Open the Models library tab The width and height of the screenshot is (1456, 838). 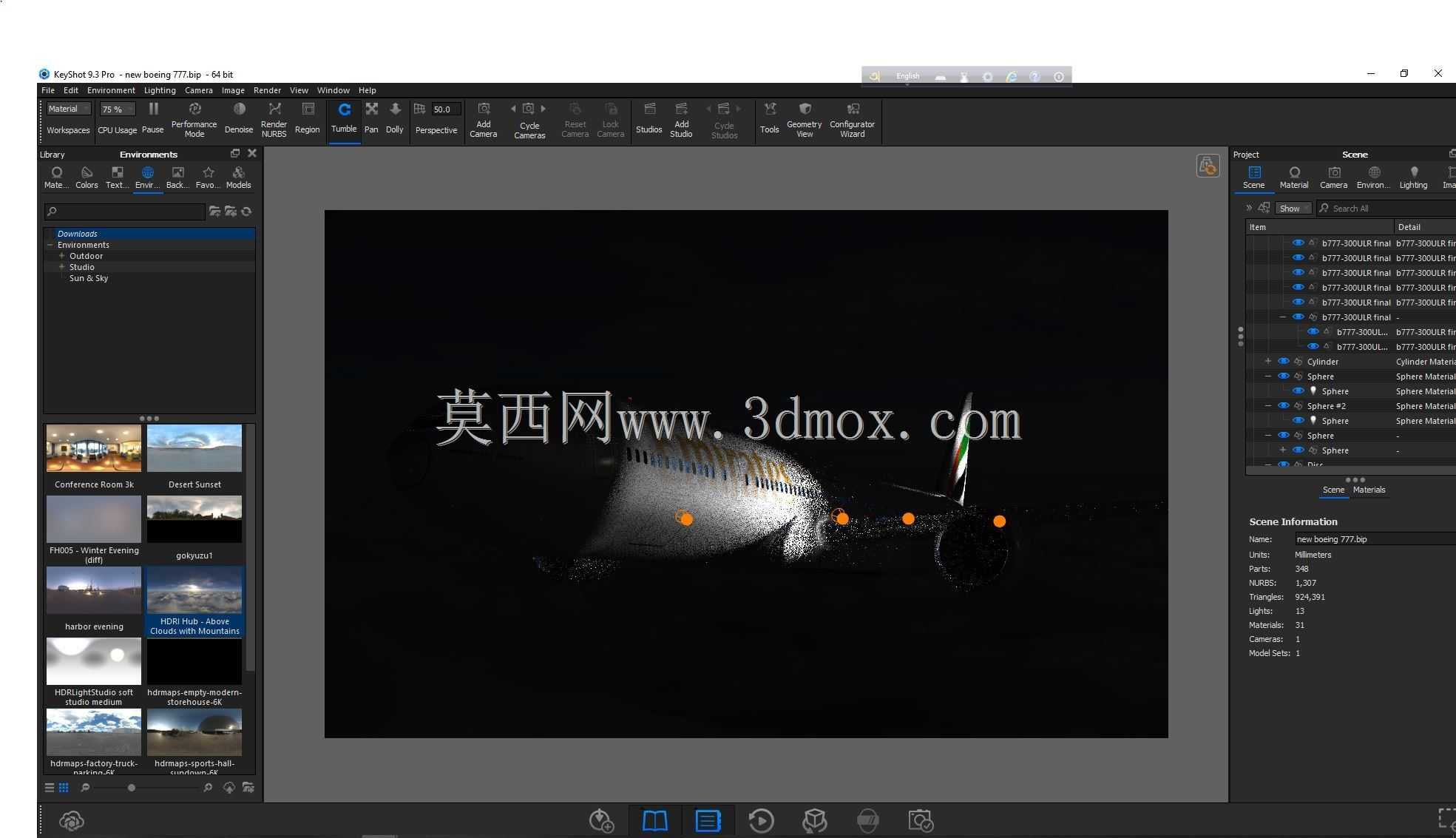[x=238, y=178]
